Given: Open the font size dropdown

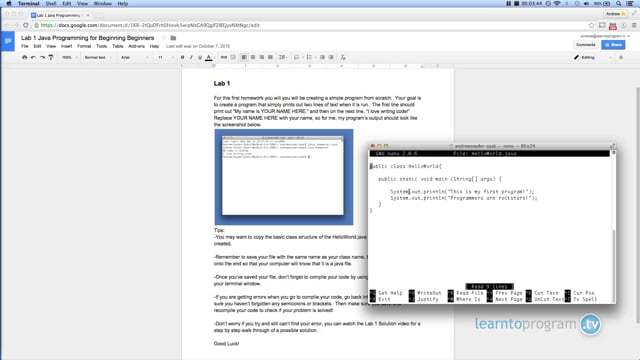Looking at the screenshot, I should pos(165,58).
